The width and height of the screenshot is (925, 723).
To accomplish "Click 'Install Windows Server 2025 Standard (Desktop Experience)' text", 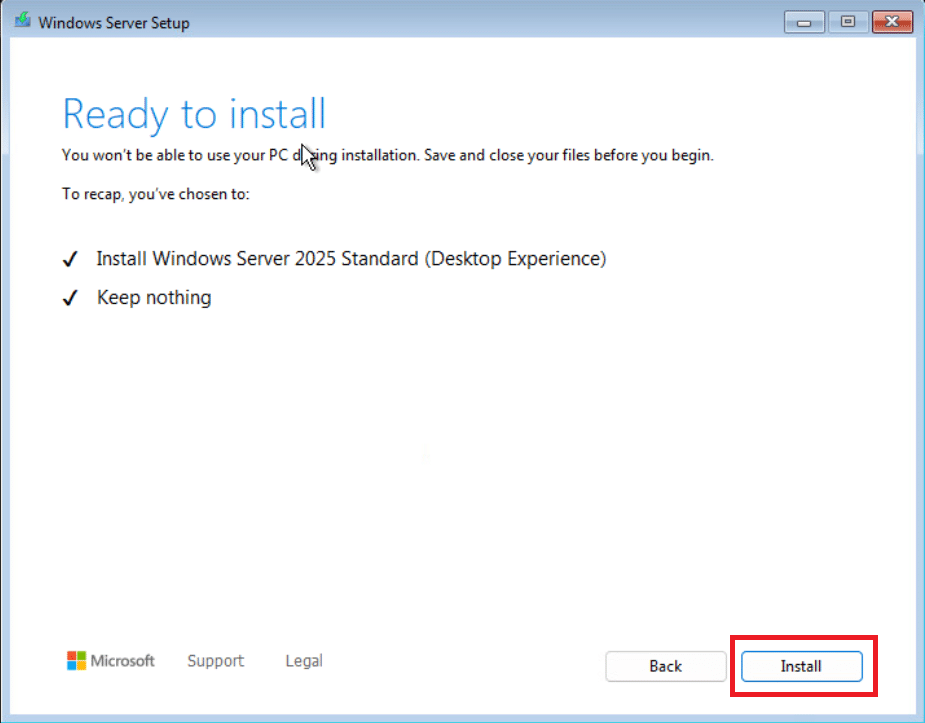I will point(351,259).
